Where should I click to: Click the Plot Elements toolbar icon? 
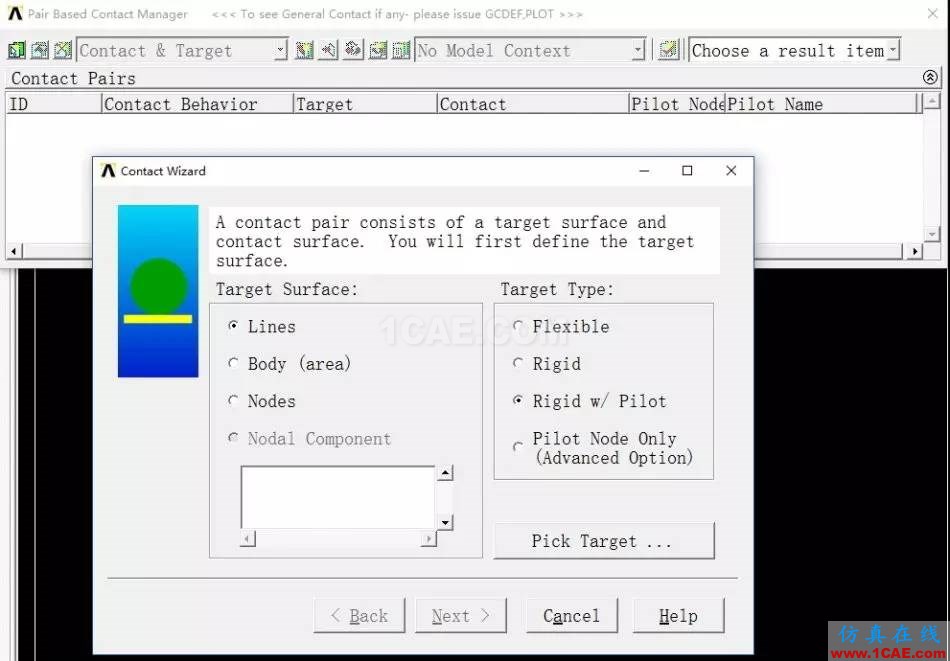coord(304,50)
